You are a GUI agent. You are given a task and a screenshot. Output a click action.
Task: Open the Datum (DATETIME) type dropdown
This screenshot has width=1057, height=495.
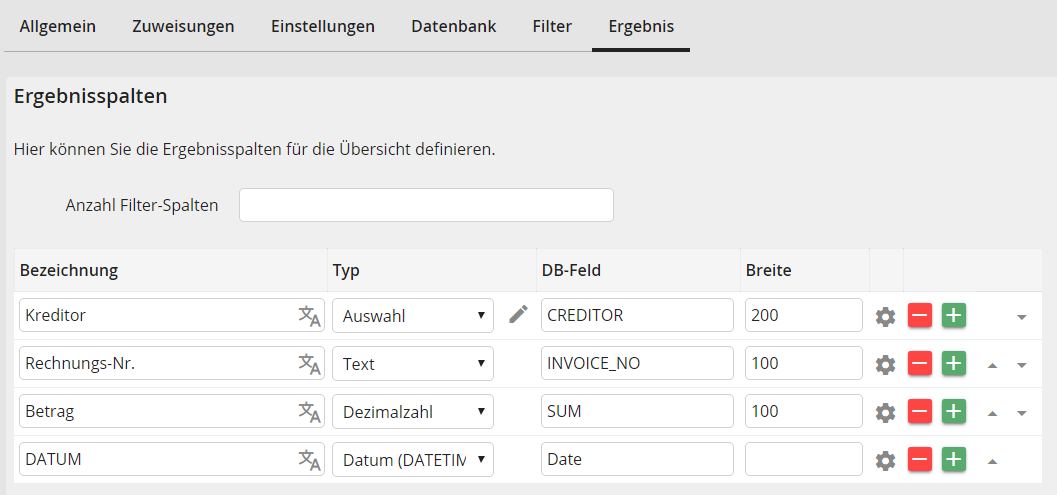(x=412, y=460)
